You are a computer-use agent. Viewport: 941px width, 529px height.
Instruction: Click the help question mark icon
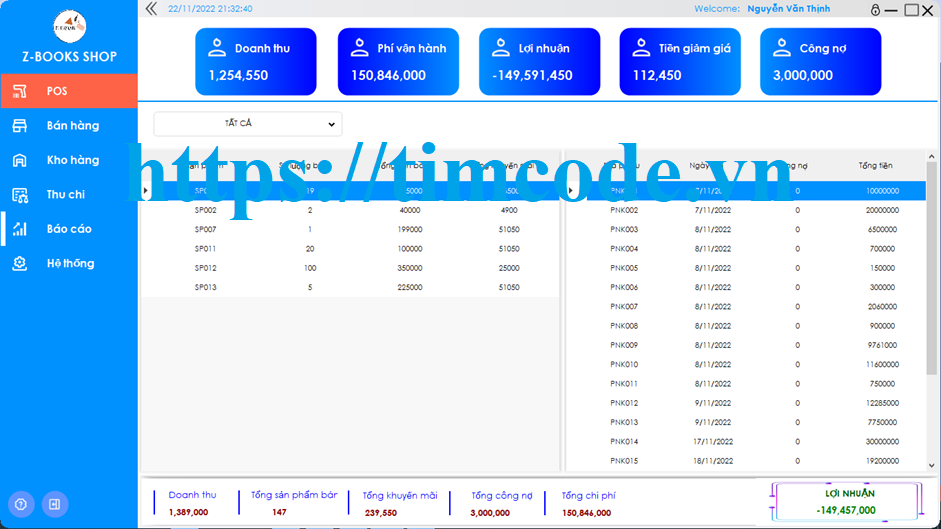point(21,504)
